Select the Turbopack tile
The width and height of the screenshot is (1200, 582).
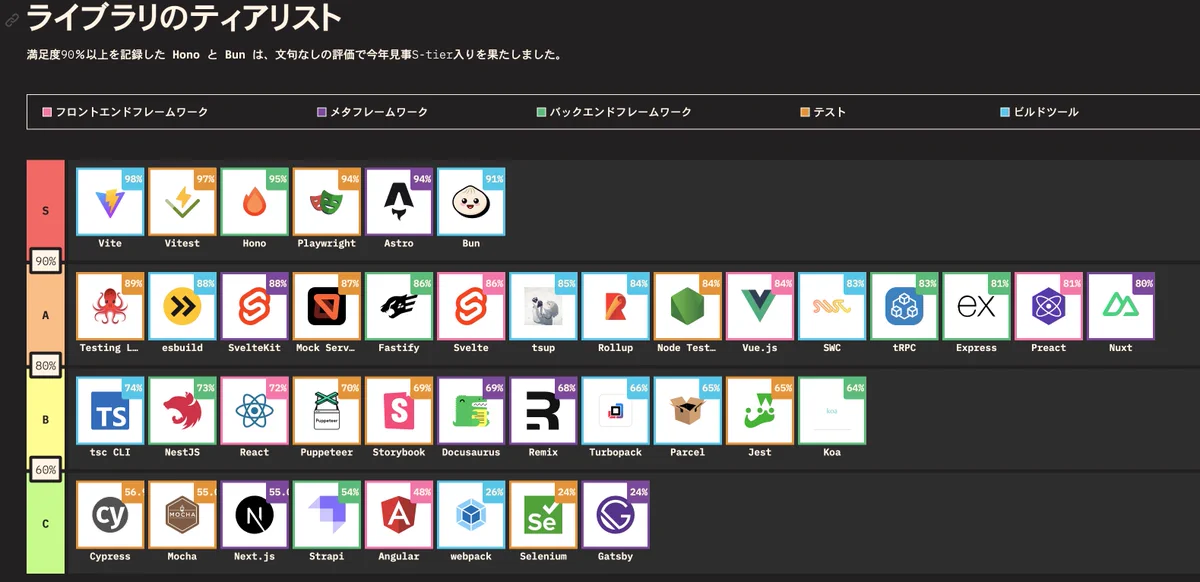pyautogui.click(x=615, y=411)
